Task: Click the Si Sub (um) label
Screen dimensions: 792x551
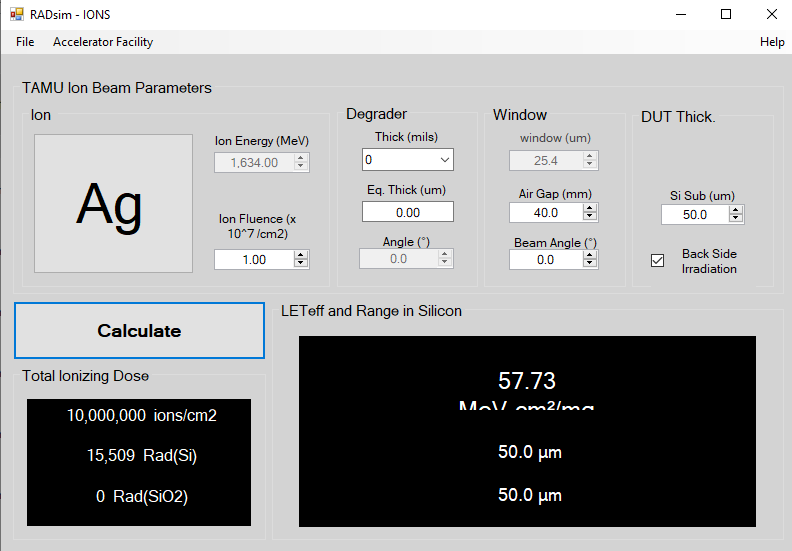Action: [702, 195]
